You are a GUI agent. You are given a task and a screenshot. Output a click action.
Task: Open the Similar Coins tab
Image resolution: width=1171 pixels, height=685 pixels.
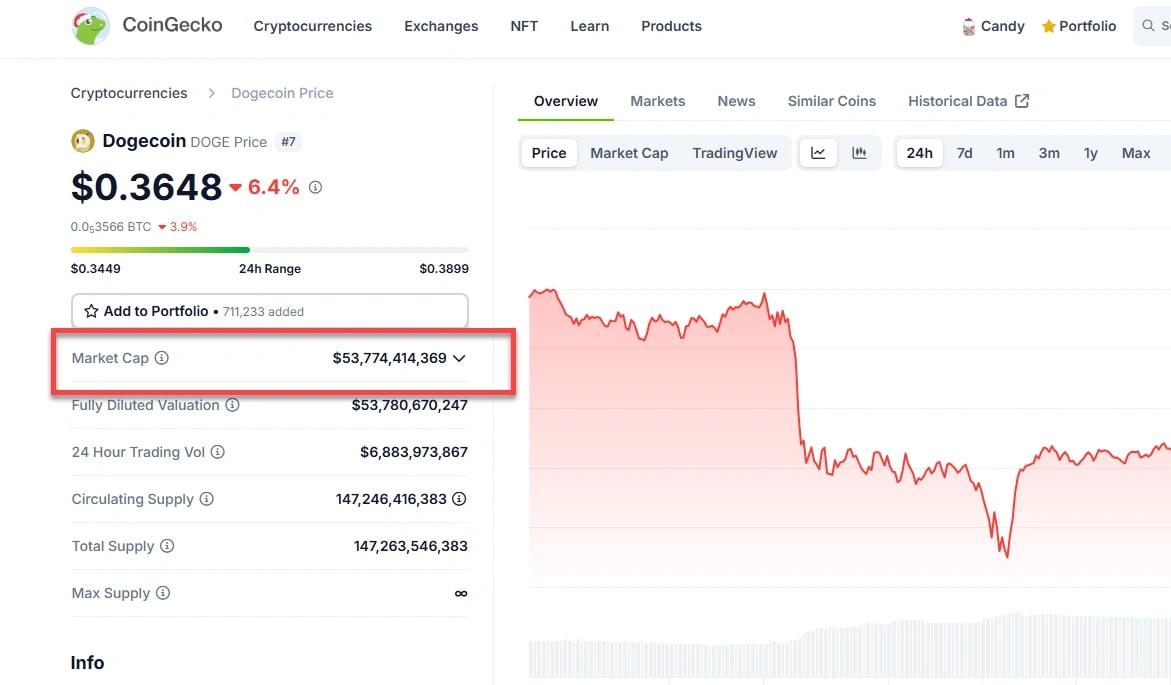(x=831, y=101)
